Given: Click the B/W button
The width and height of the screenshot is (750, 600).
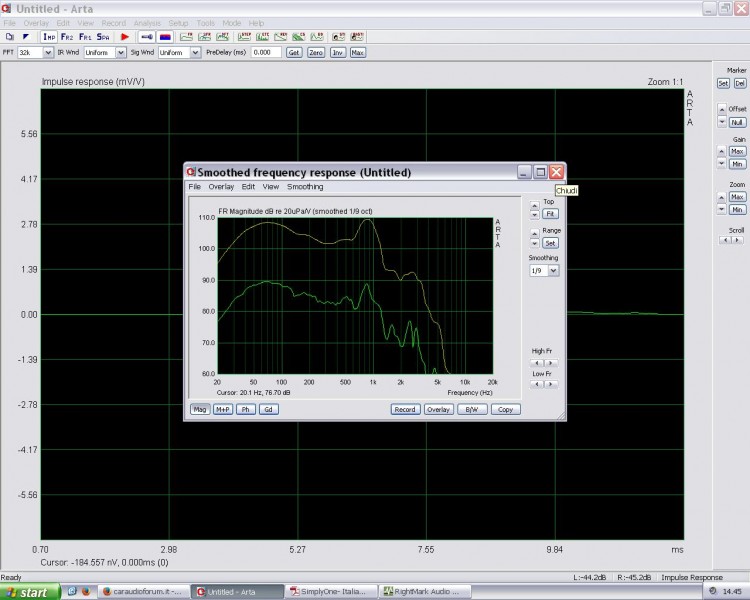Looking at the screenshot, I should (x=472, y=410).
